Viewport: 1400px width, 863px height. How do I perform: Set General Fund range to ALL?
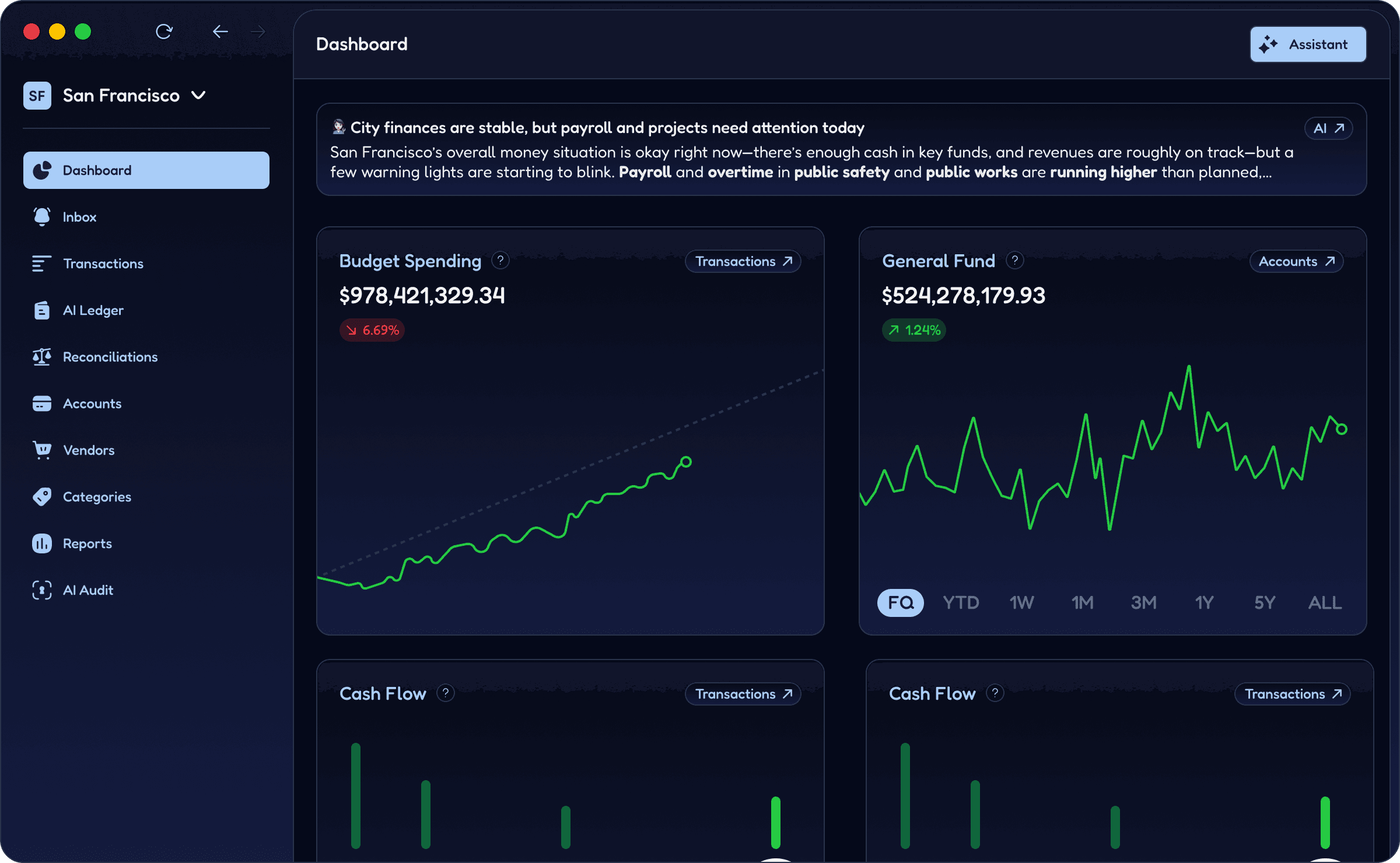(1324, 603)
